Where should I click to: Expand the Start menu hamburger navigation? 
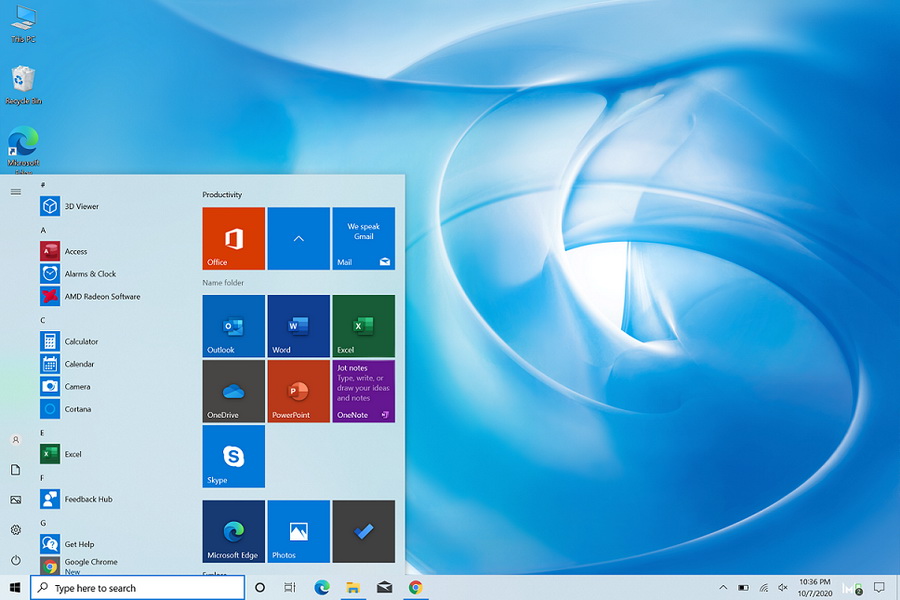[16, 192]
